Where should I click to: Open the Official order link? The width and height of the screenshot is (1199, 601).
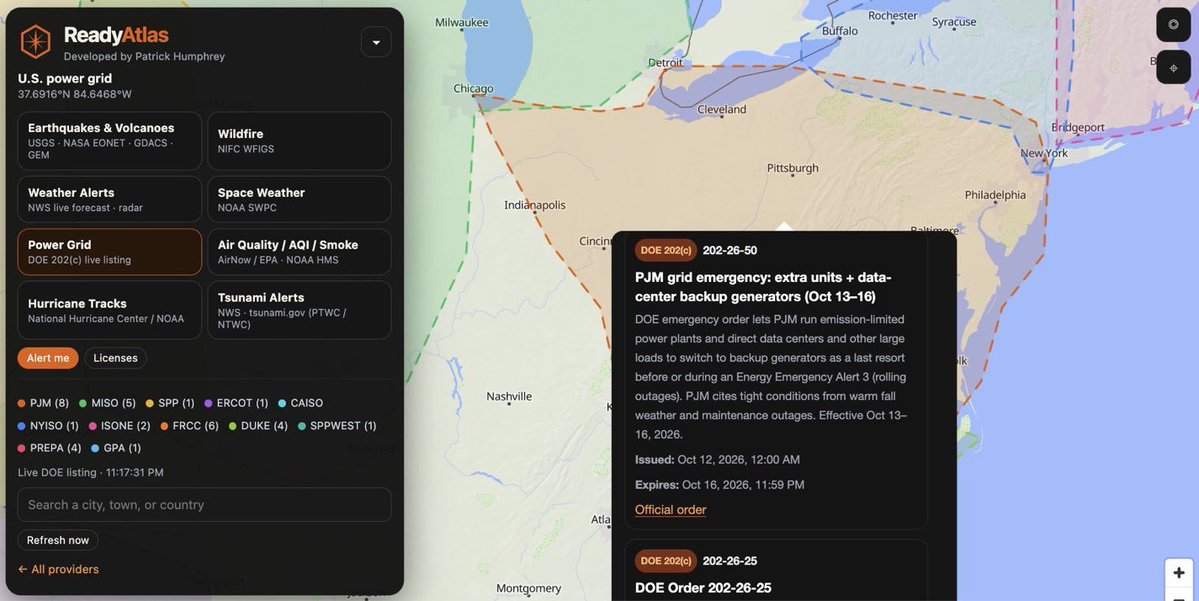(x=671, y=509)
